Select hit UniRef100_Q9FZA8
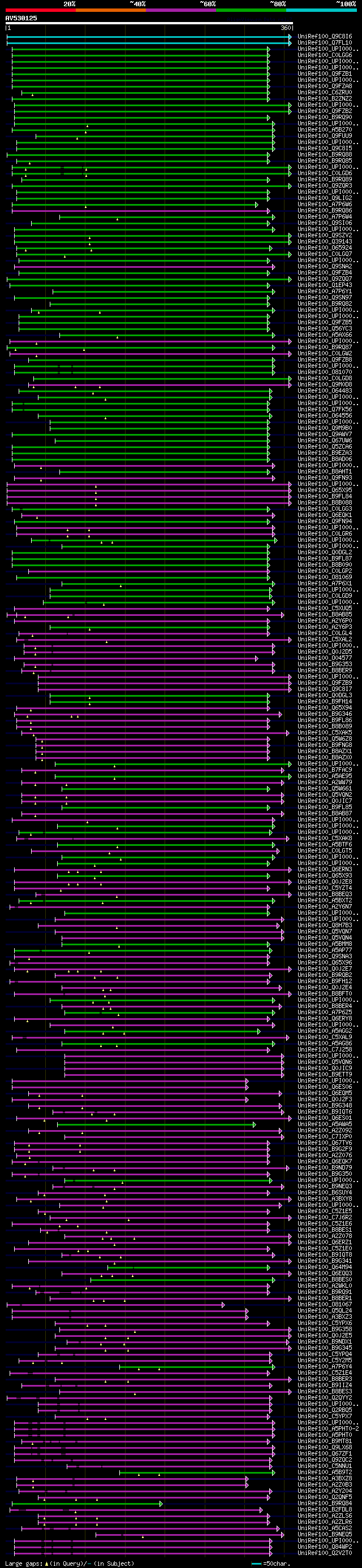Screen dimensions: 362x1568 (x=325, y=86)
